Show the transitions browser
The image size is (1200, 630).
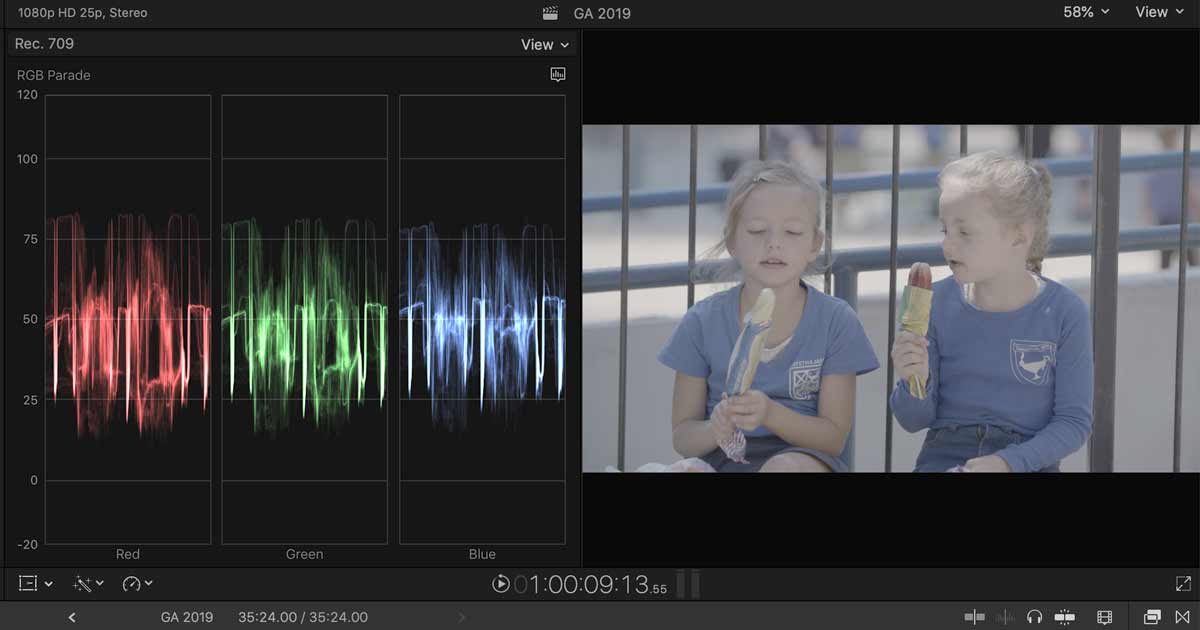1183,618
